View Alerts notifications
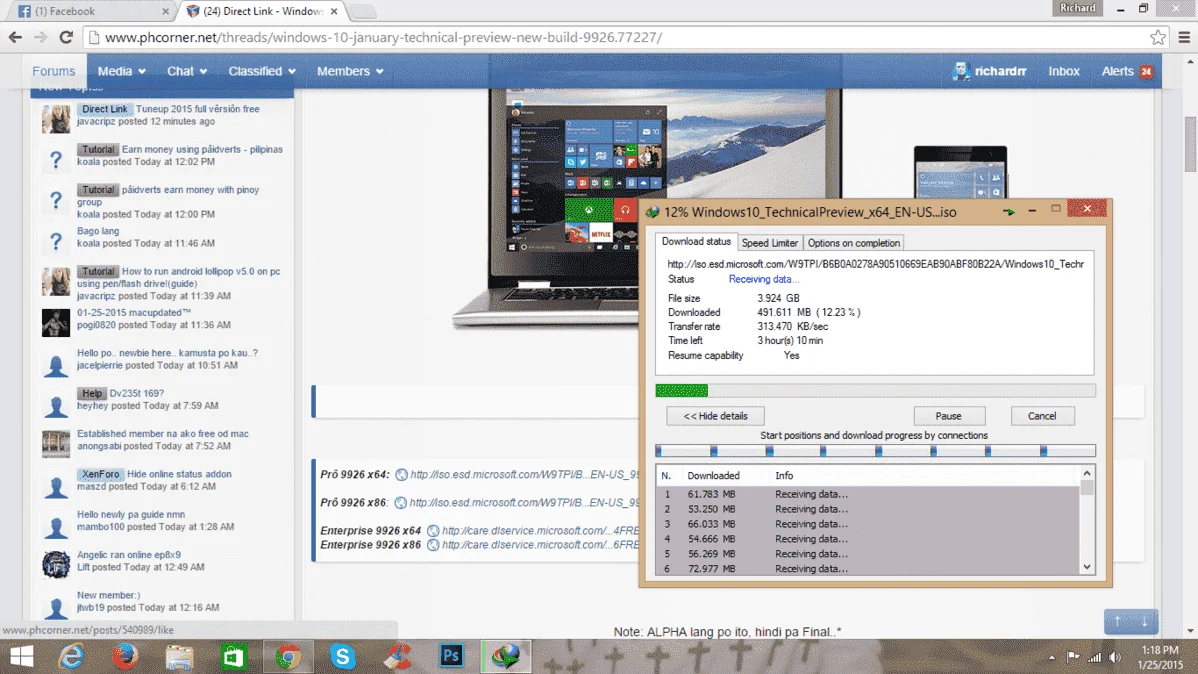The height and width of the screenshot is (674, 1198). pos(1126,71)
